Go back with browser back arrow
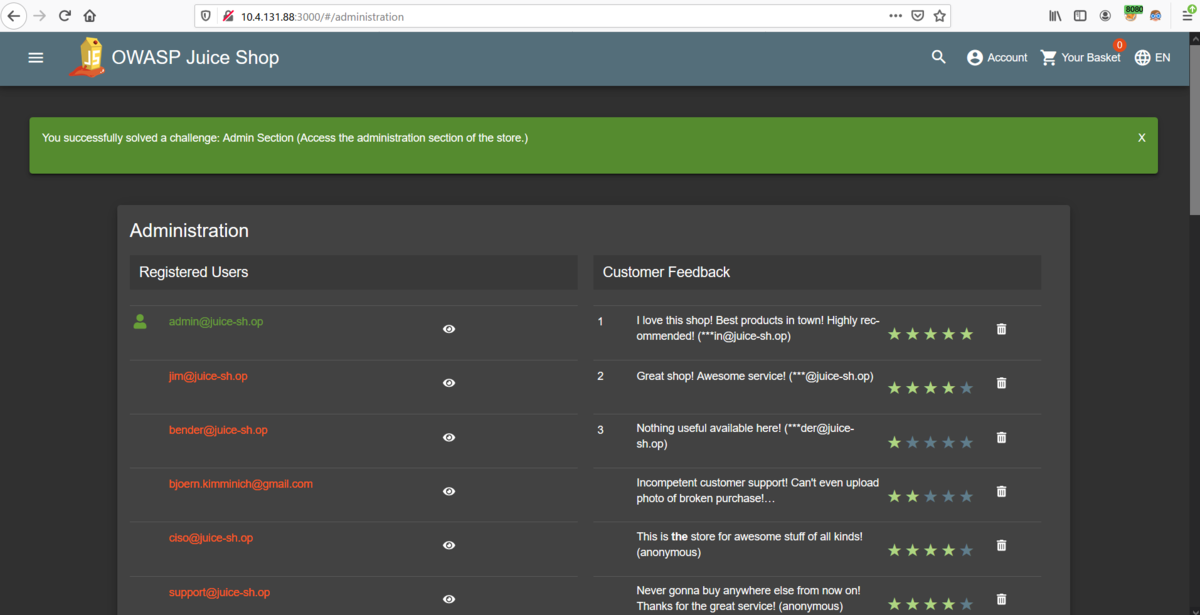This screenshot has width=1200, height=615. click(x=14, y=16)
